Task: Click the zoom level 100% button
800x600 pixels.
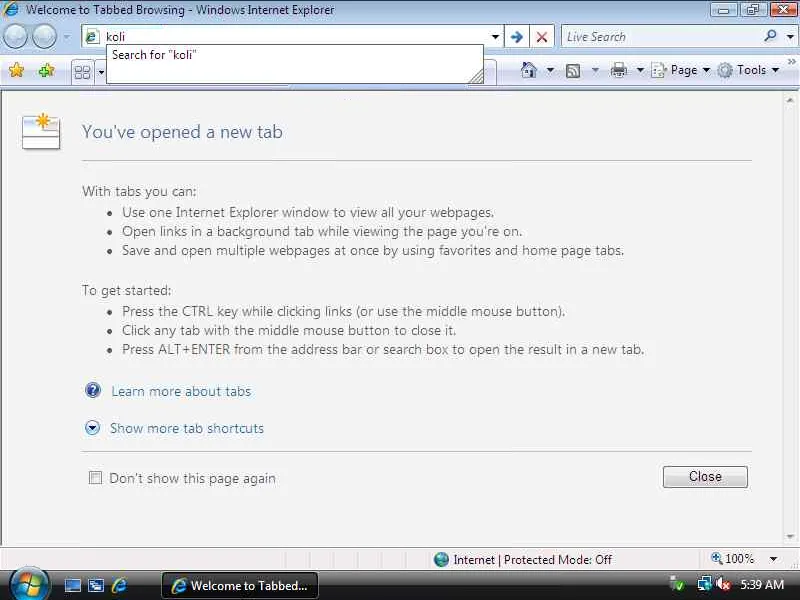Action: (733, 559)
